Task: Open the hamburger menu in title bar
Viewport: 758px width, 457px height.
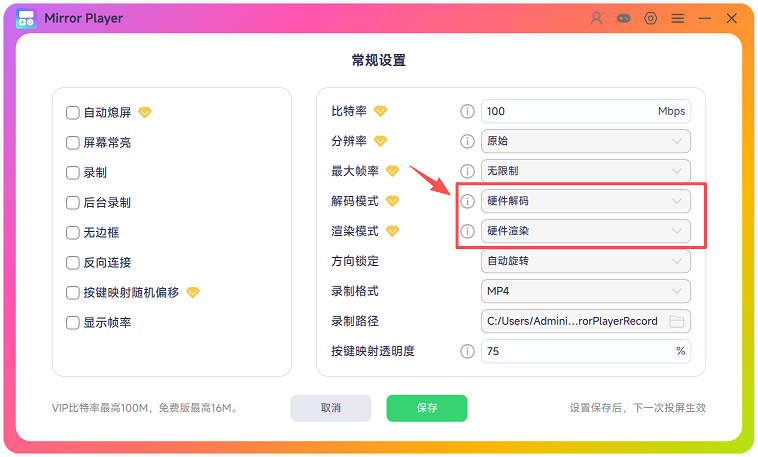Action: (678, 18)
